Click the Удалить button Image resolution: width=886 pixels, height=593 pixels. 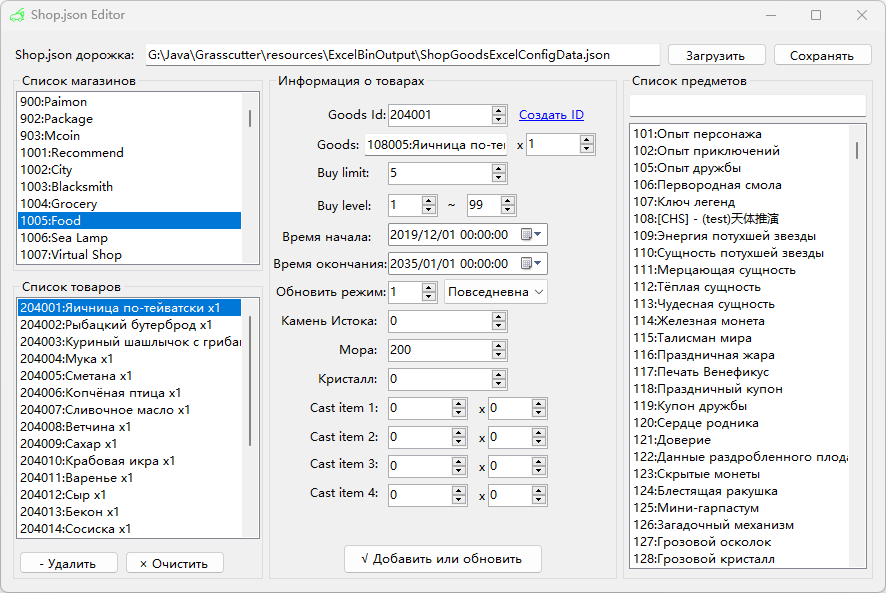click(68, 563)
